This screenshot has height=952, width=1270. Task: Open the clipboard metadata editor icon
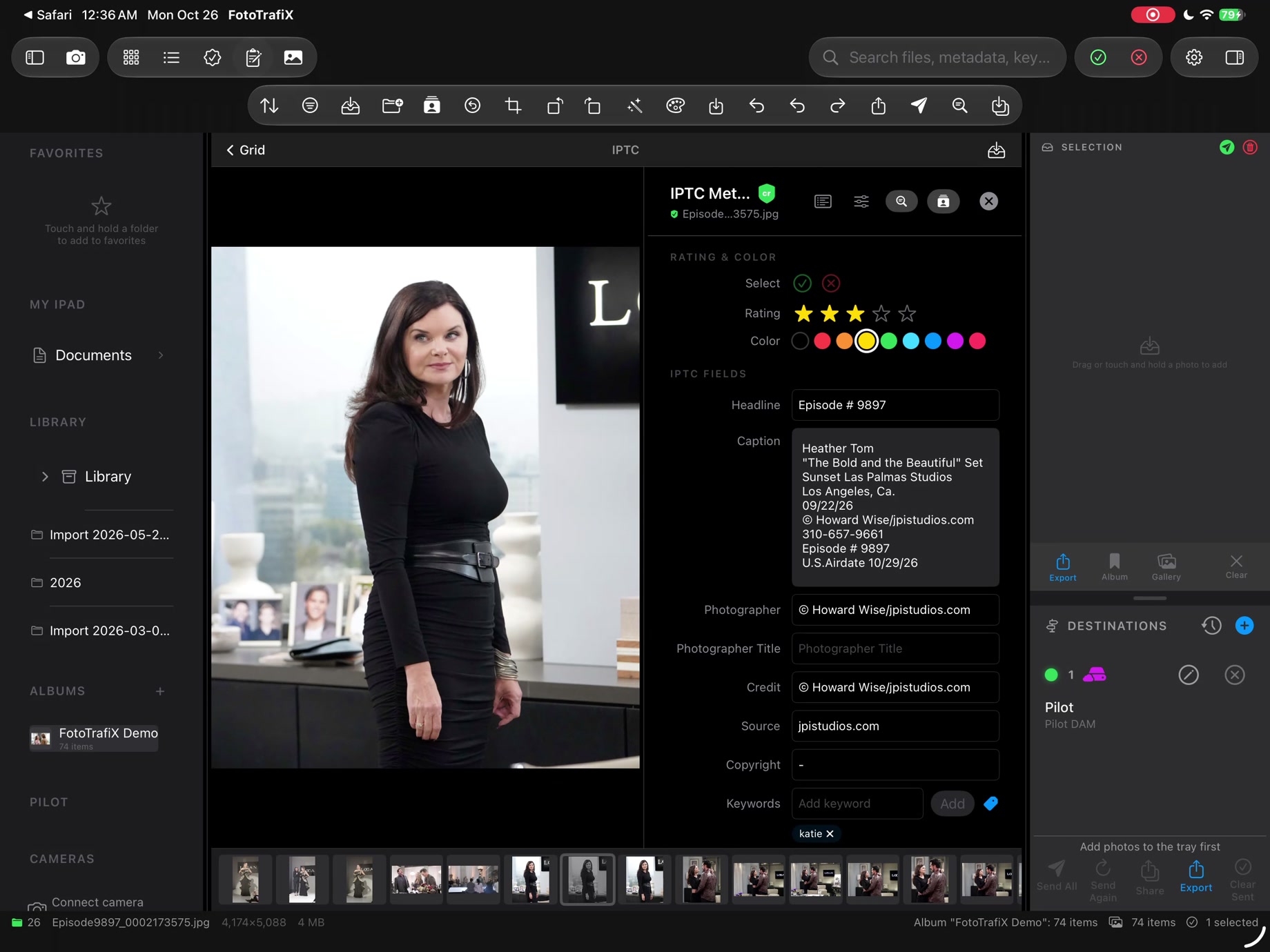pyautogui.click(x=253, y=57)
